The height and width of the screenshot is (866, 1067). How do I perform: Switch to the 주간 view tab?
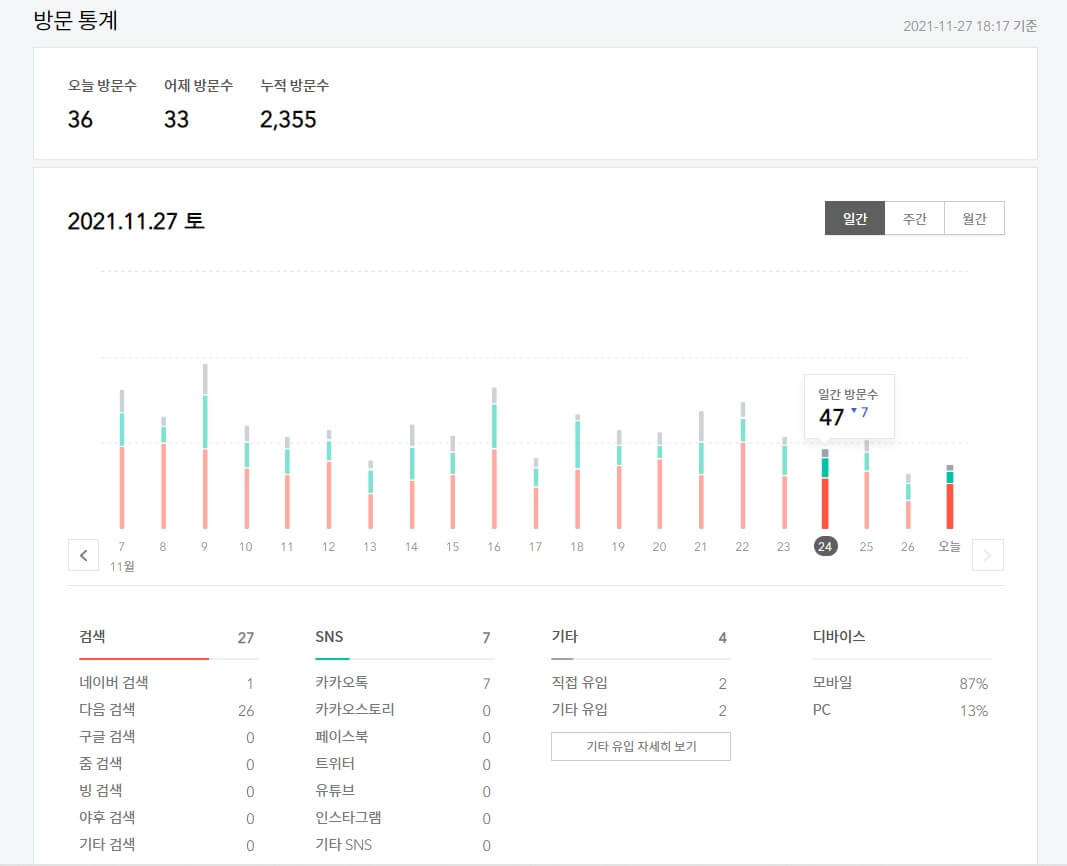914,218
